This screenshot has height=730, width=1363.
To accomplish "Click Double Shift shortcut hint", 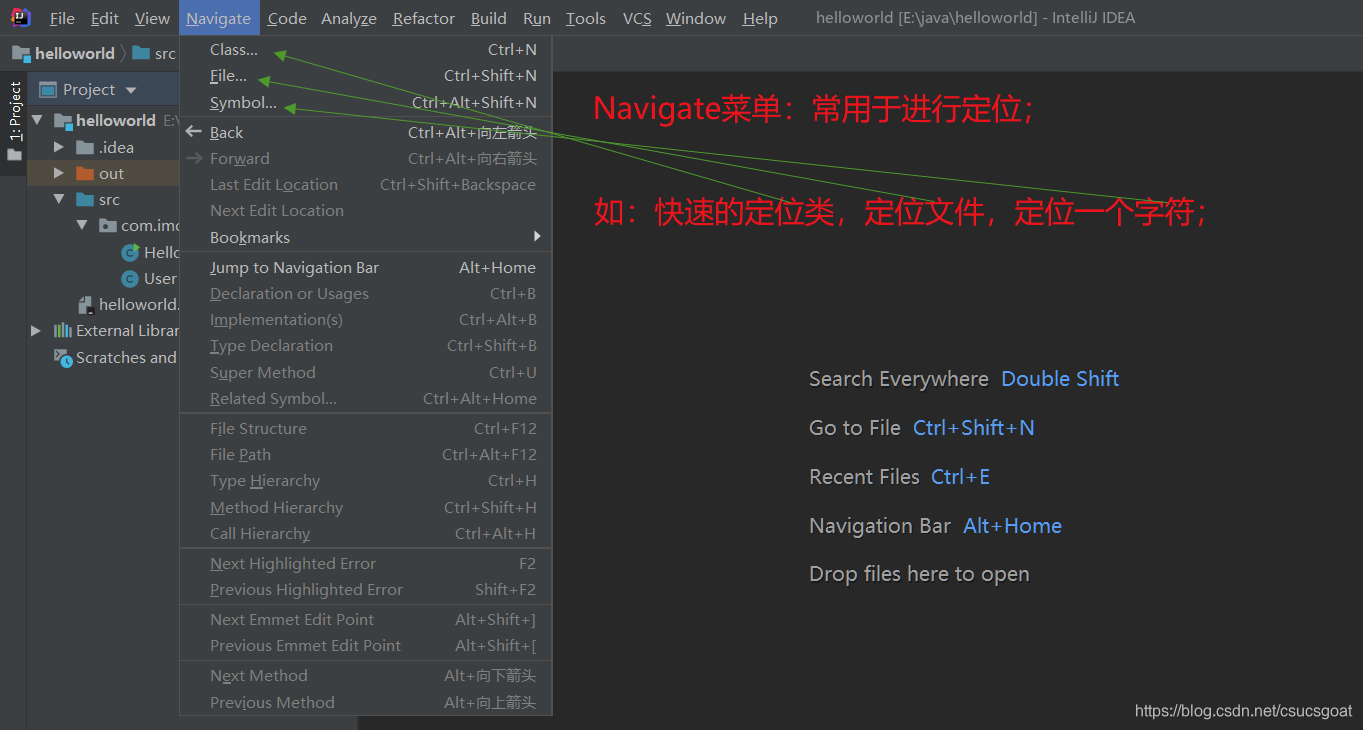I will pyautogui.click(x=1060, y=379).
